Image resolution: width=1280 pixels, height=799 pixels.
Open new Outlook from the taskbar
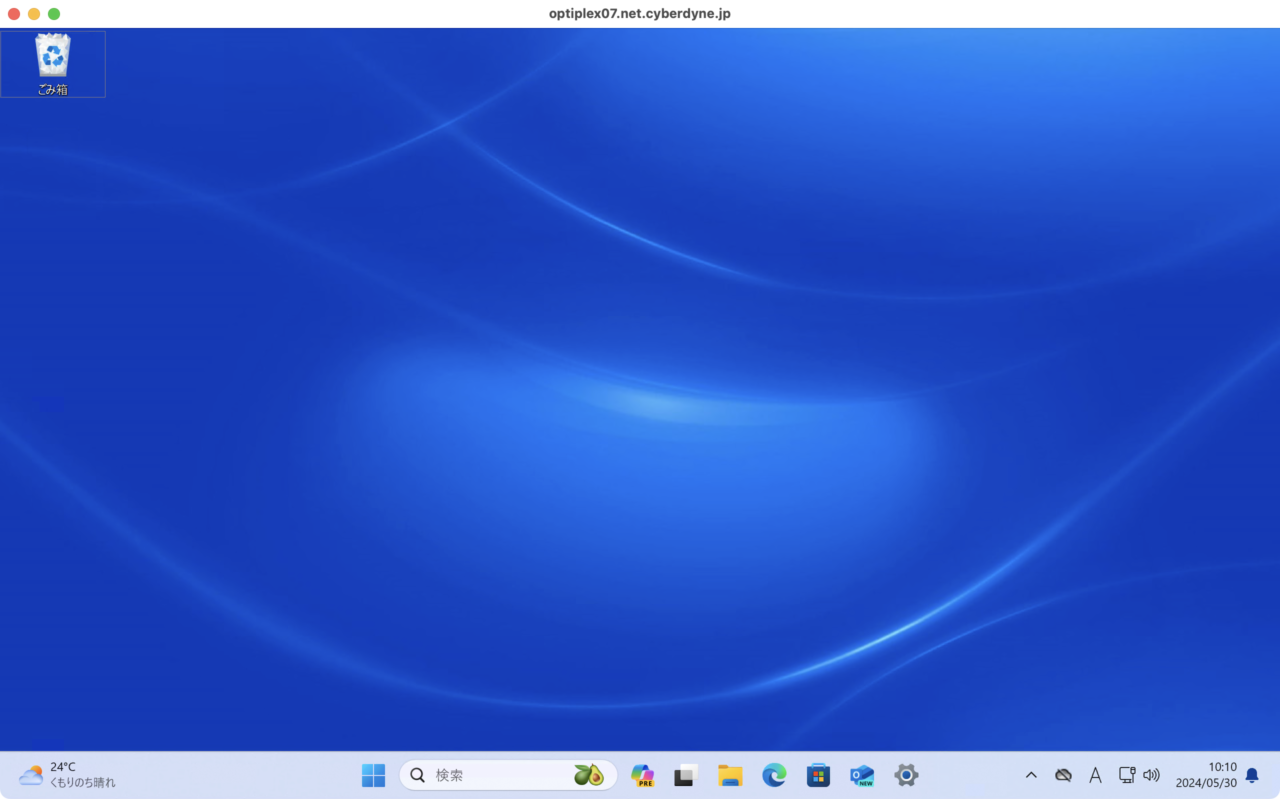(x=862, y=775)
